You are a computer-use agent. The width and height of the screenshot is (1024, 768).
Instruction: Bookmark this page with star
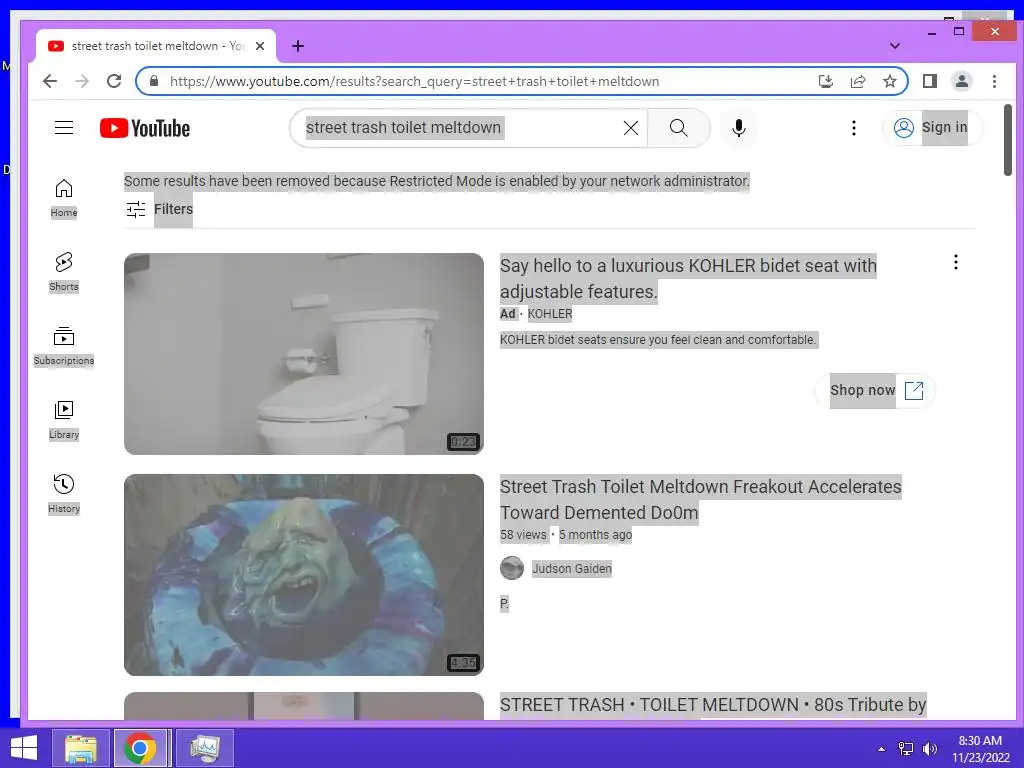889,81
